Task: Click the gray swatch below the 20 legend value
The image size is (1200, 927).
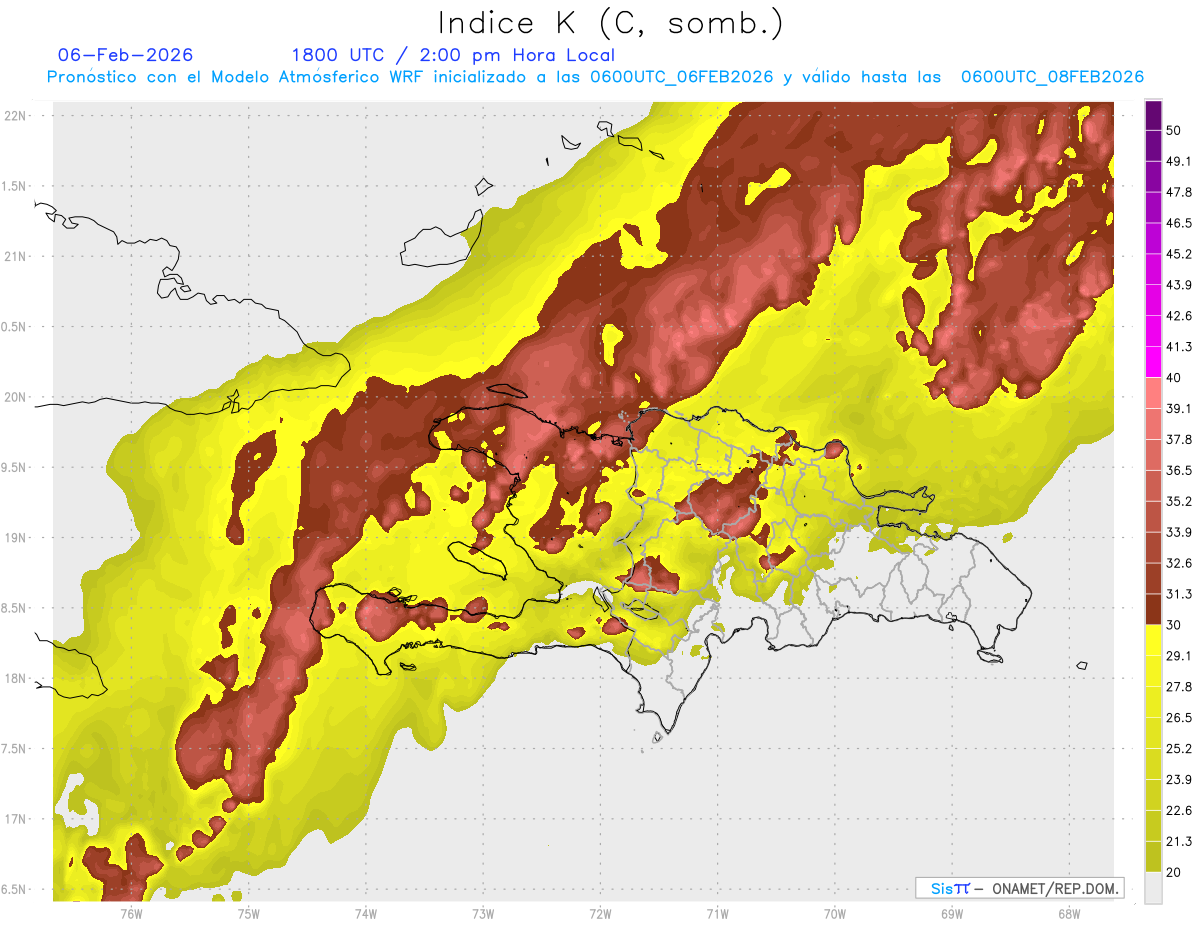Action: (1153, 888)
